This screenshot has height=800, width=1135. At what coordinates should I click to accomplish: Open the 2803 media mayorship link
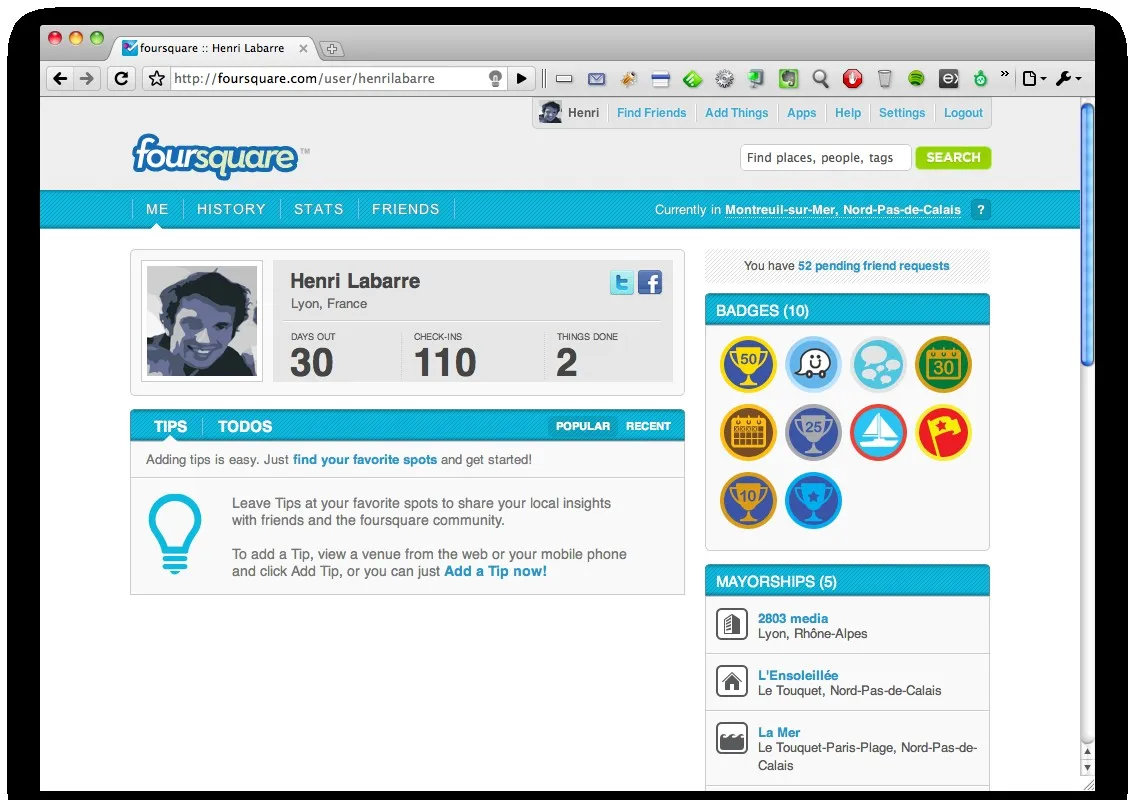click(793, 618)
